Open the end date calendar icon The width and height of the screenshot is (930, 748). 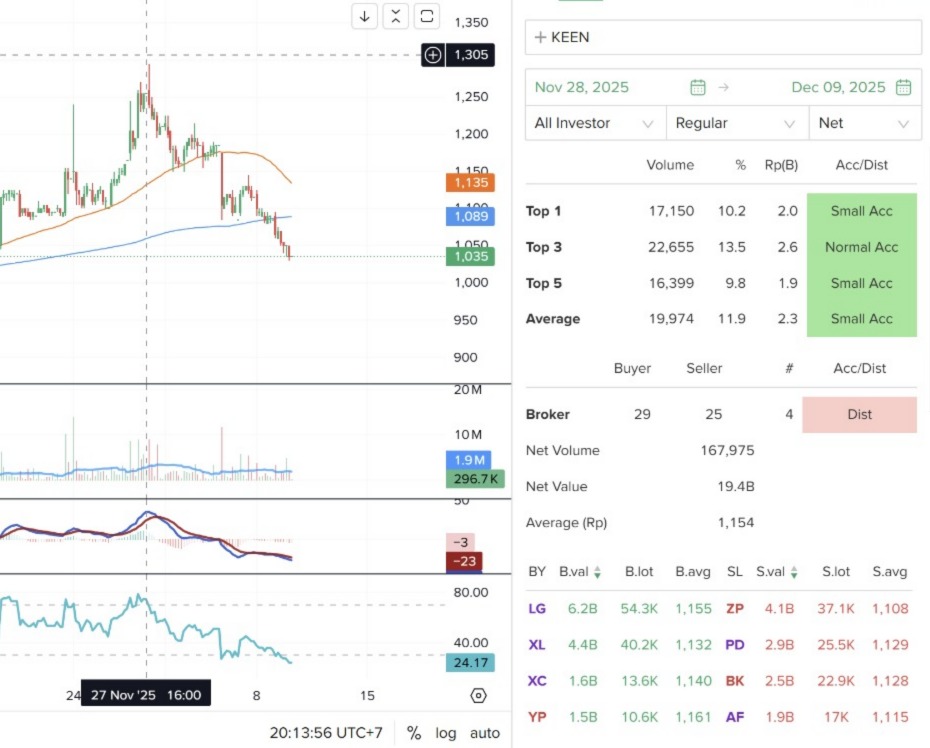[x=903, y=87]
